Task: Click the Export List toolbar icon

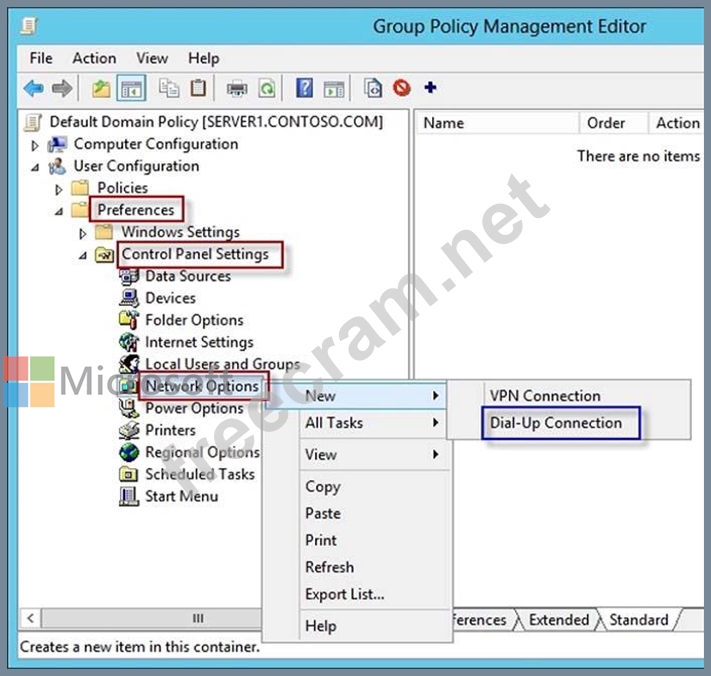Action: [x=373, y=88]
